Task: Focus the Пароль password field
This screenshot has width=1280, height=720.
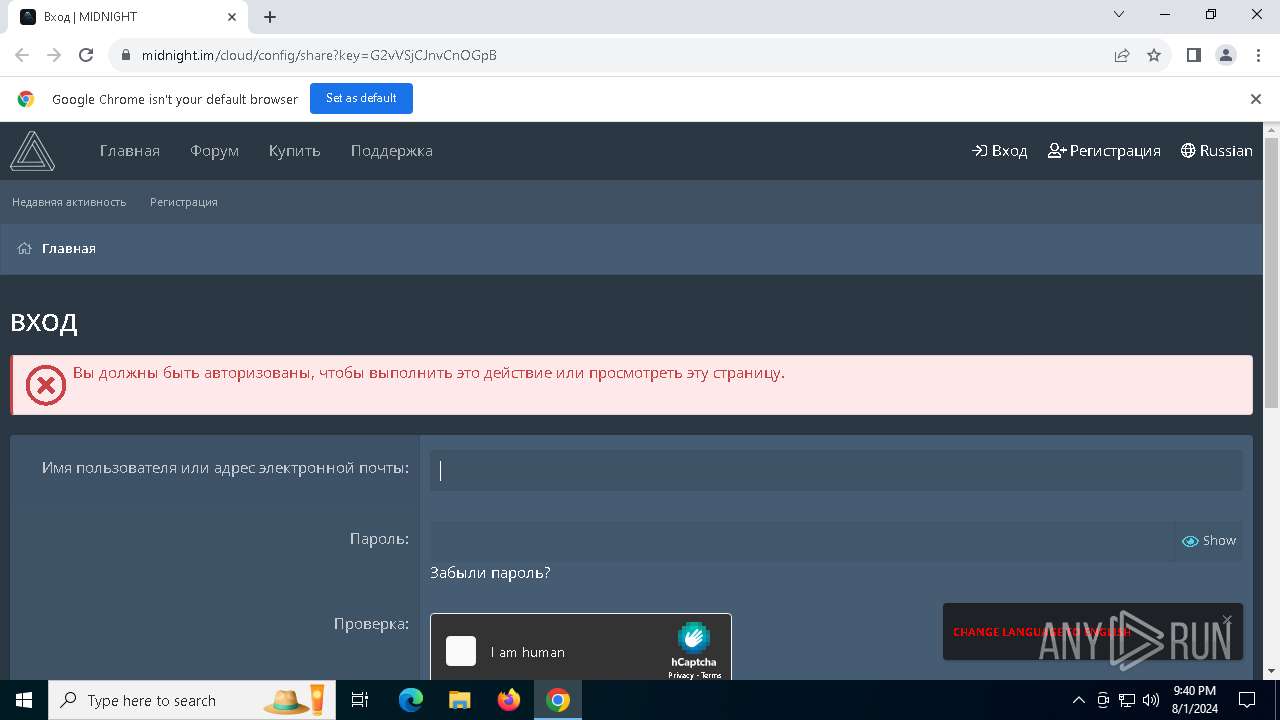Action: tap(802, 540)
